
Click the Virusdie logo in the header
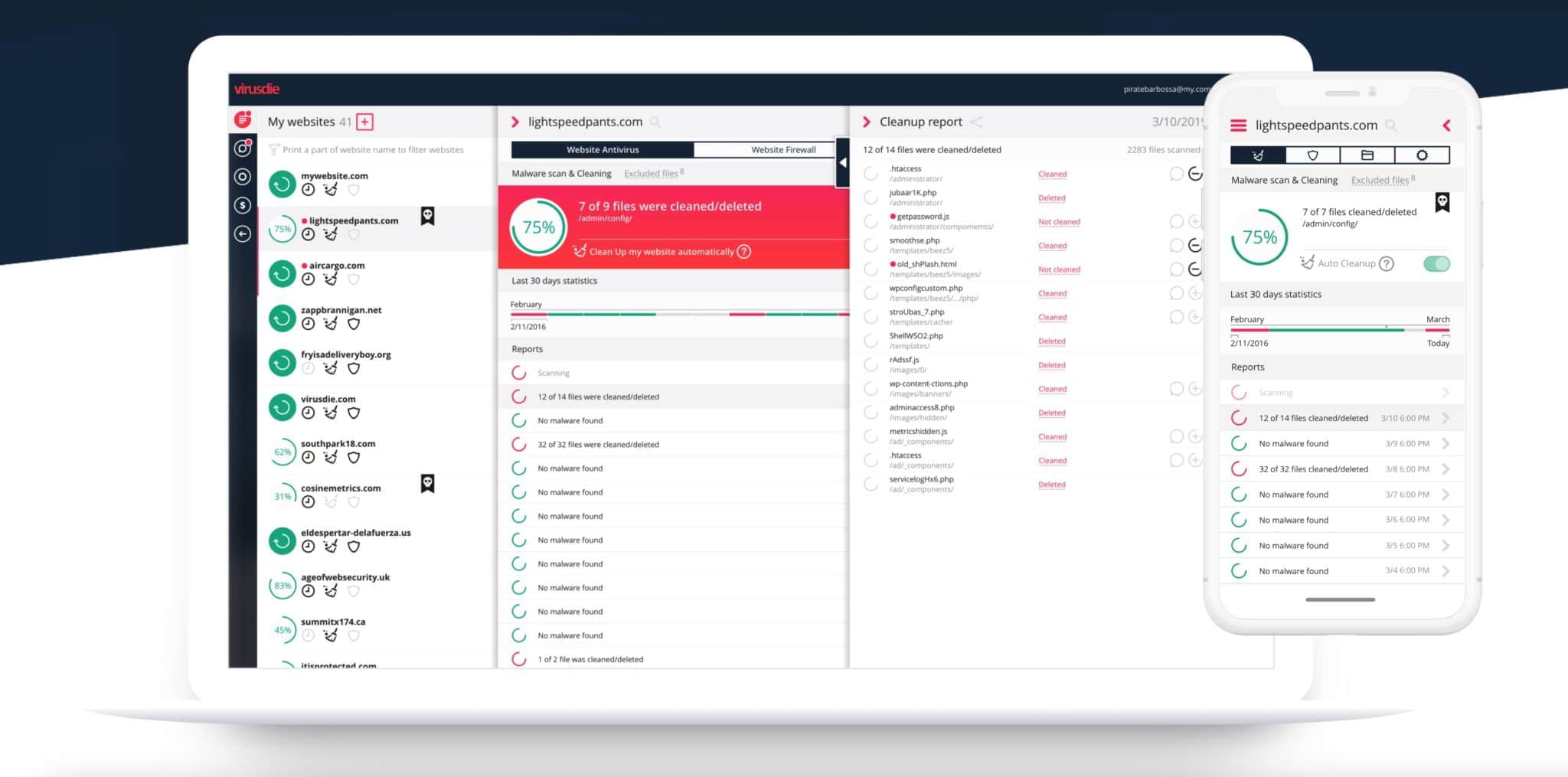point(256,89)
